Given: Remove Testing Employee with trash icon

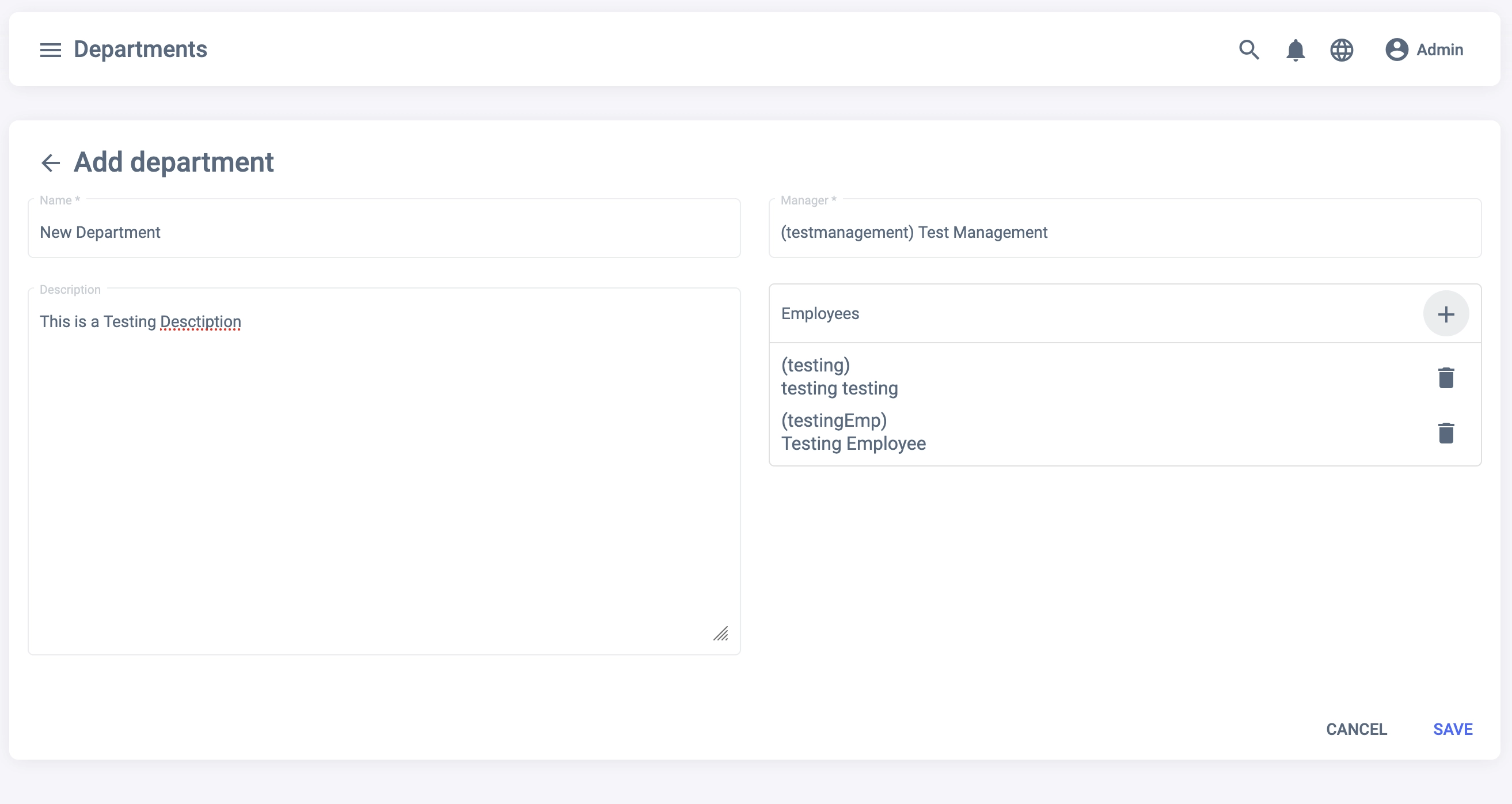Looking at the screenshot, I should click(x=1446, y=433).
